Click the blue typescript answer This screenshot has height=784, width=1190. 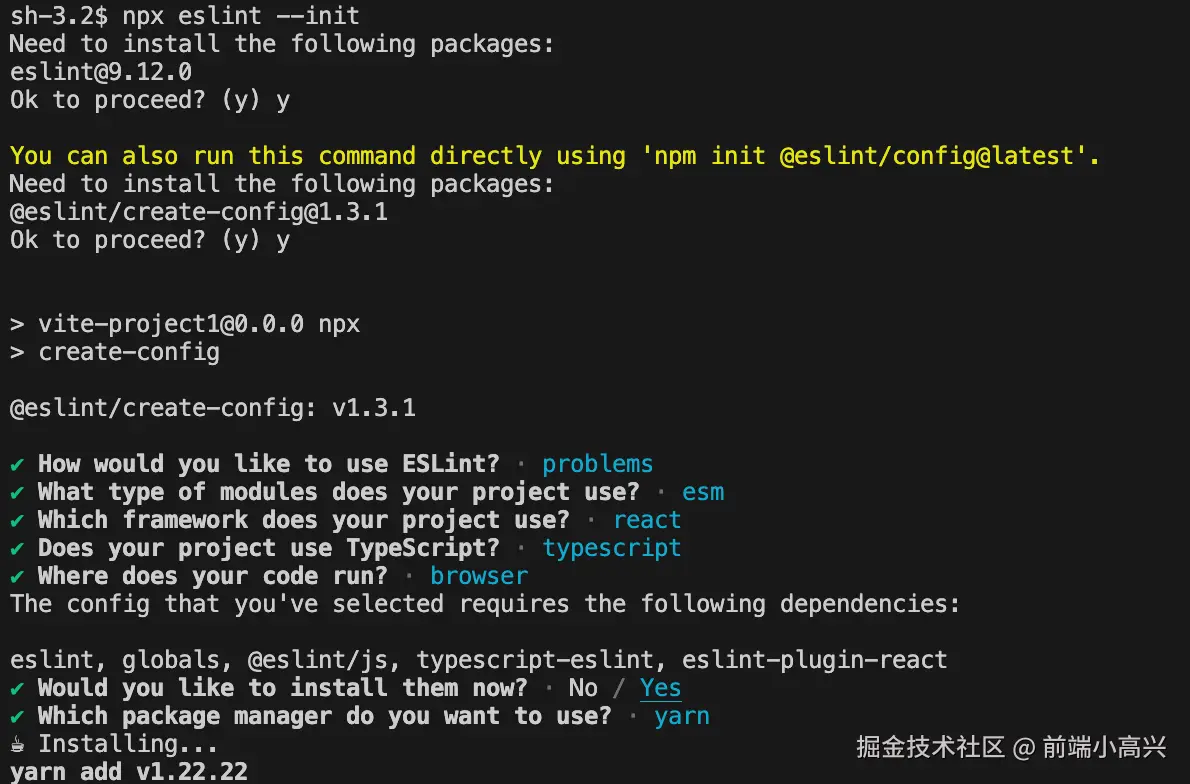click(x=611, y=548)
